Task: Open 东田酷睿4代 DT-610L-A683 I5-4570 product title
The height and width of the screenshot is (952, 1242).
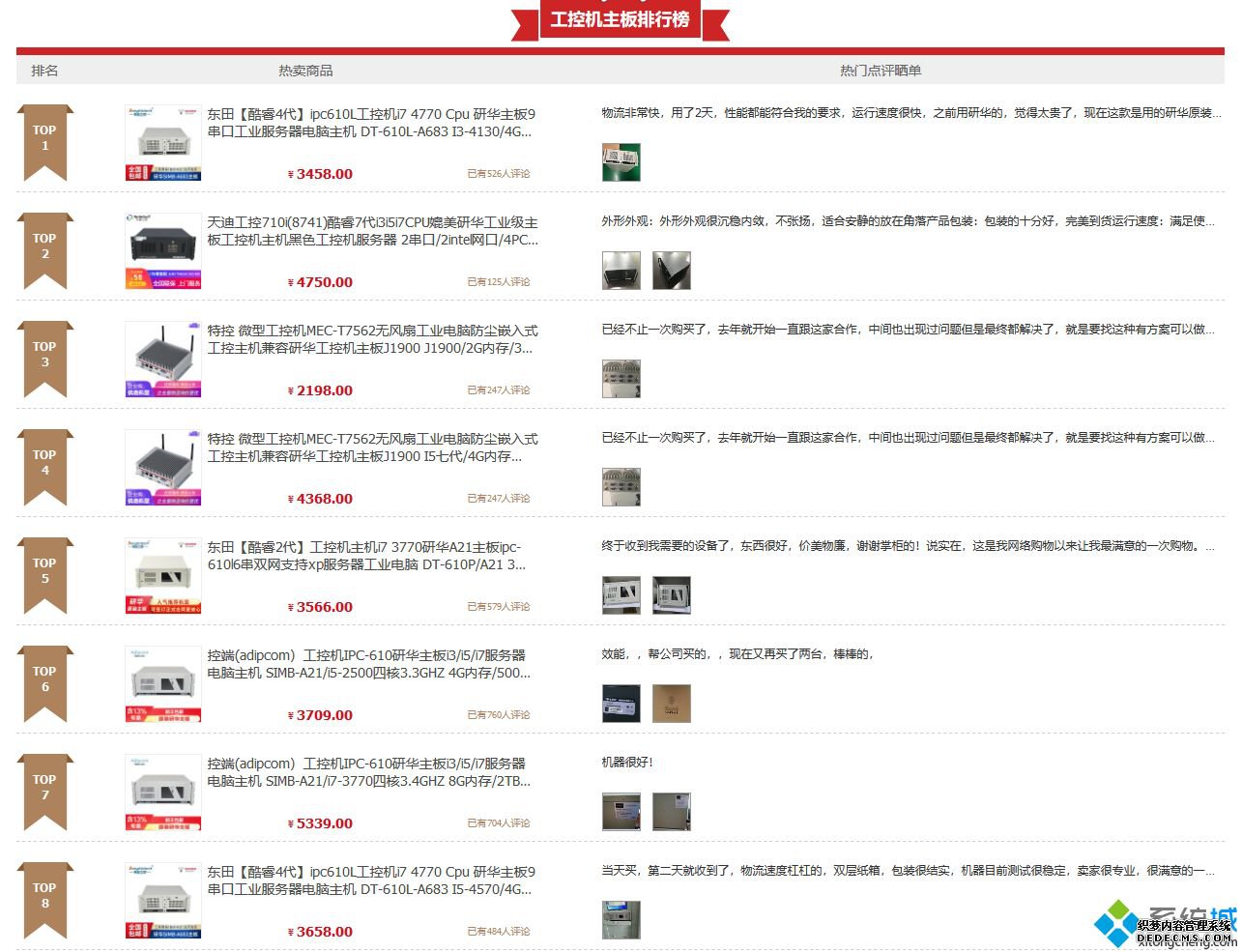Action: pos(371,880)
